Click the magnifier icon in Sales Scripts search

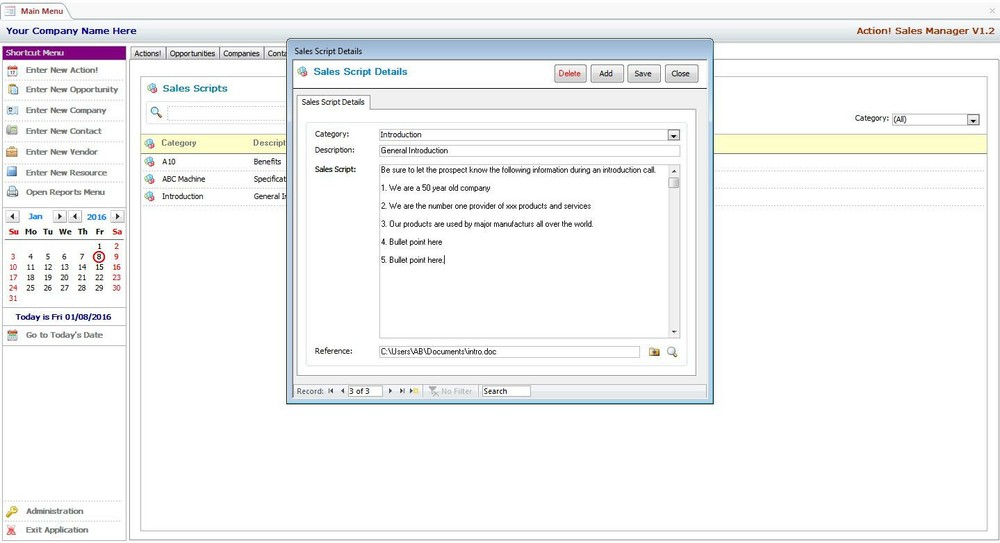[x=156, y=112]
